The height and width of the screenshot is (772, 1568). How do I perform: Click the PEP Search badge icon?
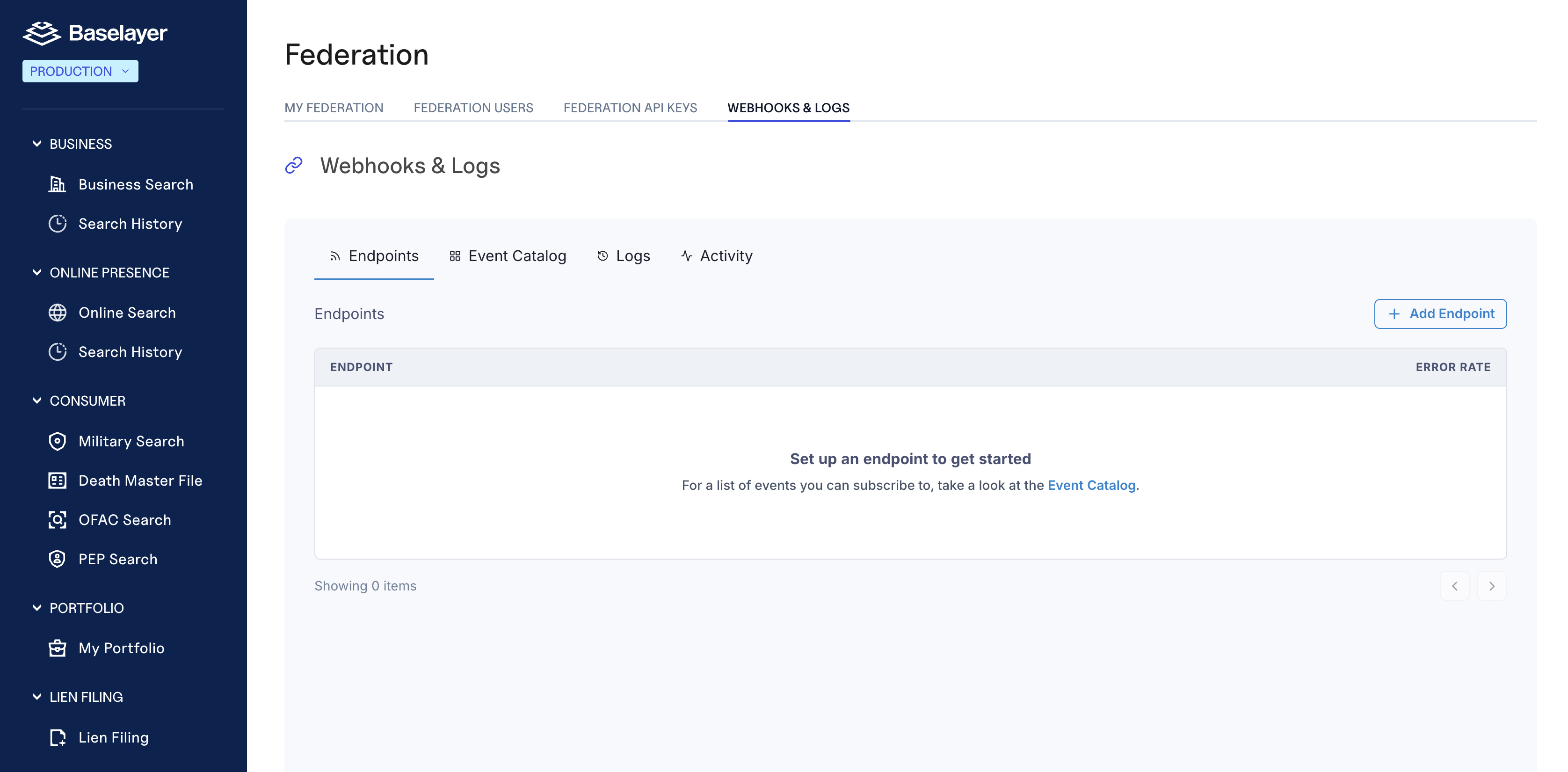(57, 559)
